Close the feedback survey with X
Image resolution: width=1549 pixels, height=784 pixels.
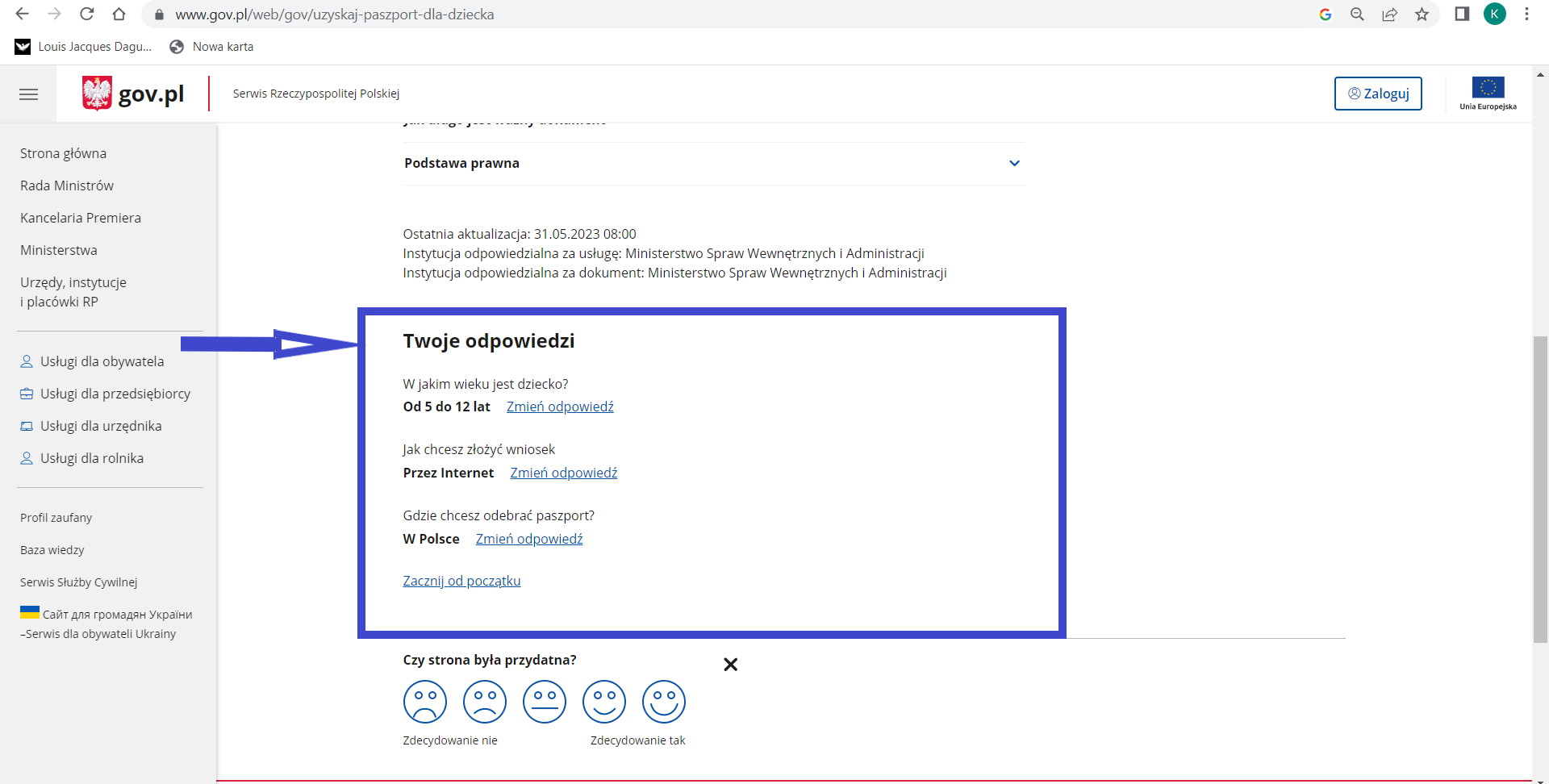coord(730,665)
